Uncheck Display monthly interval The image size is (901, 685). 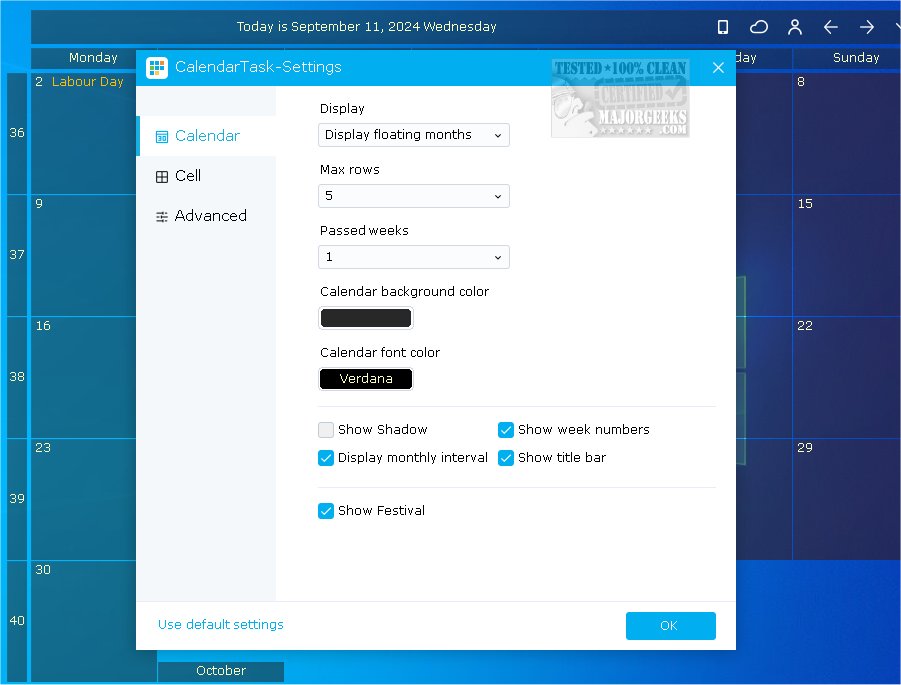(x=326, y=458)
